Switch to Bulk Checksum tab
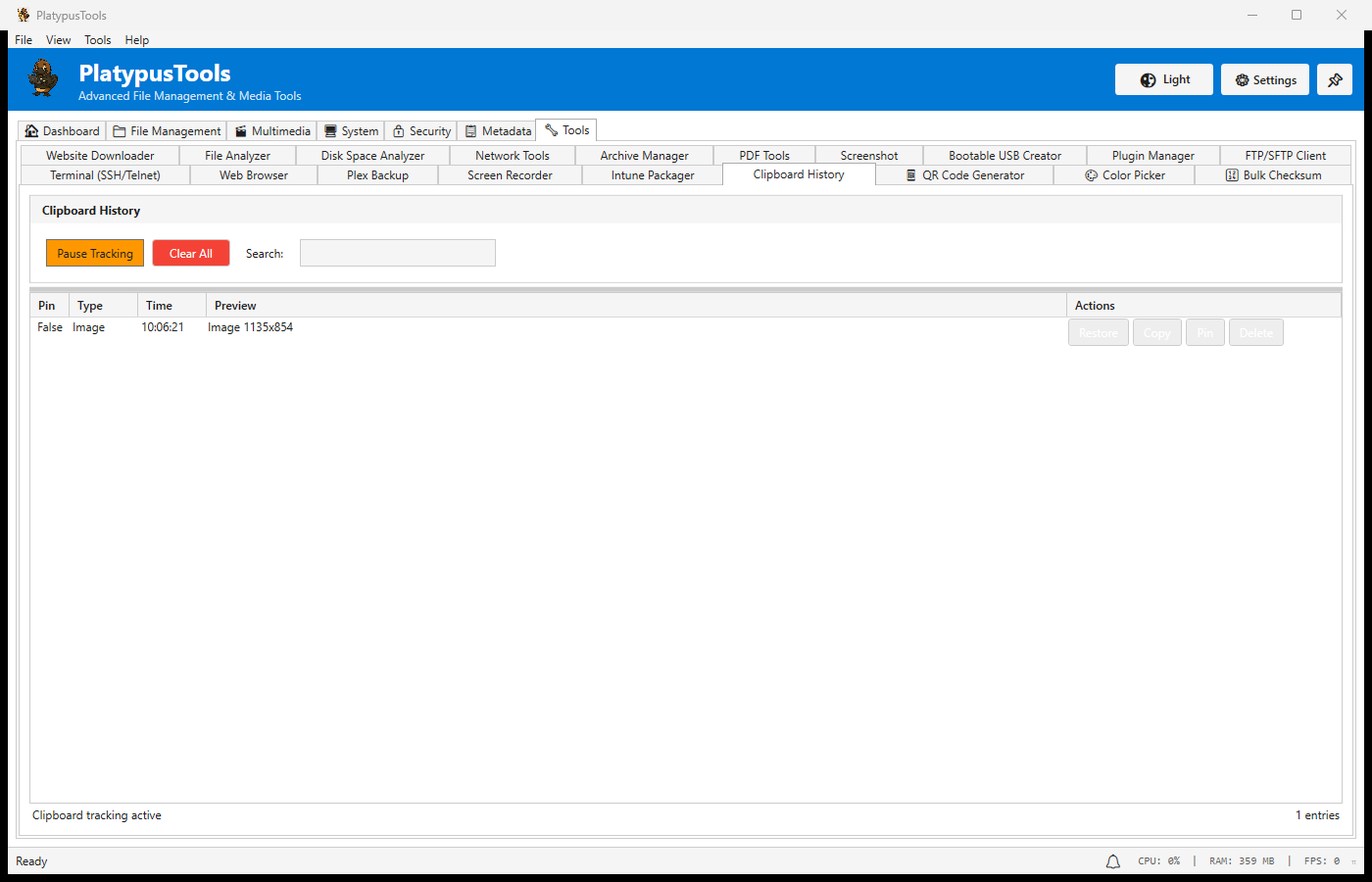 point(1273,175)
